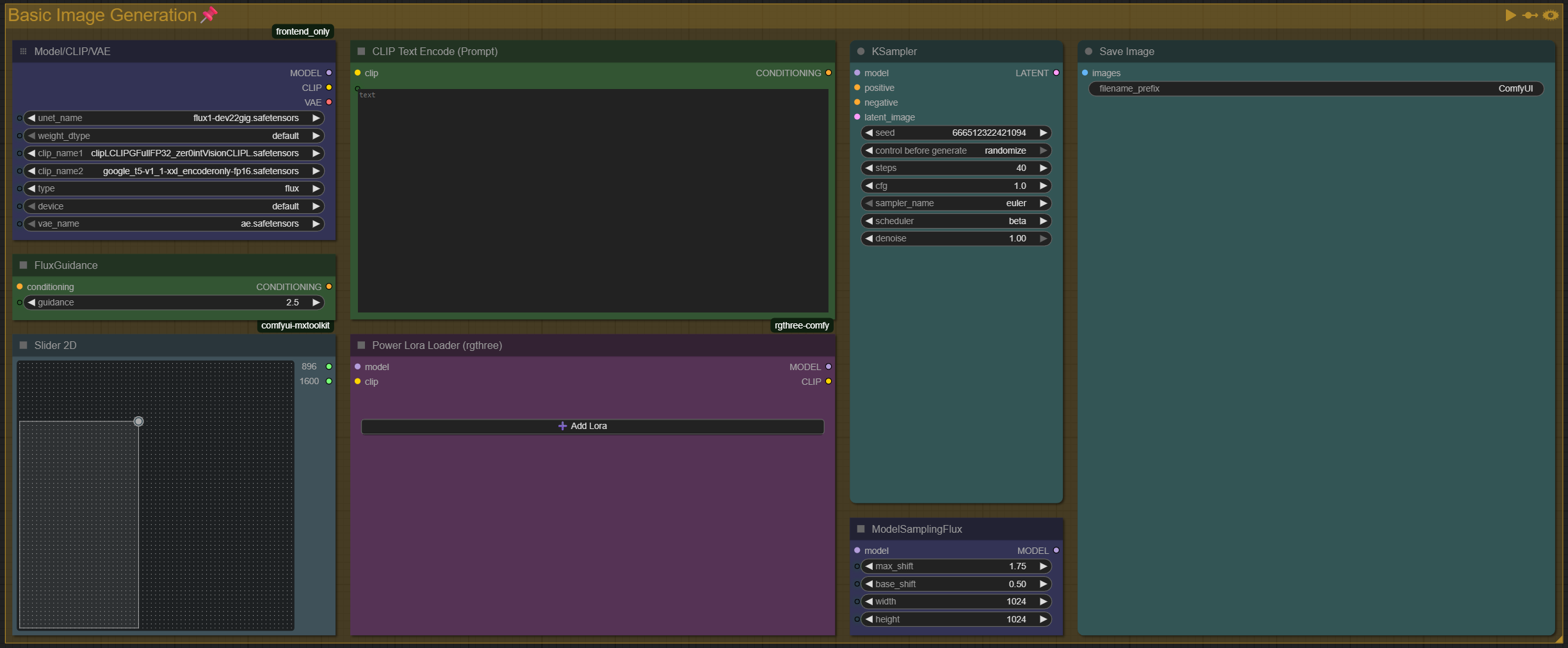The width and height of the screenshot is (1568, 648).
Task: Click the play icon on the group toolbar
Action: [1510, 15]
